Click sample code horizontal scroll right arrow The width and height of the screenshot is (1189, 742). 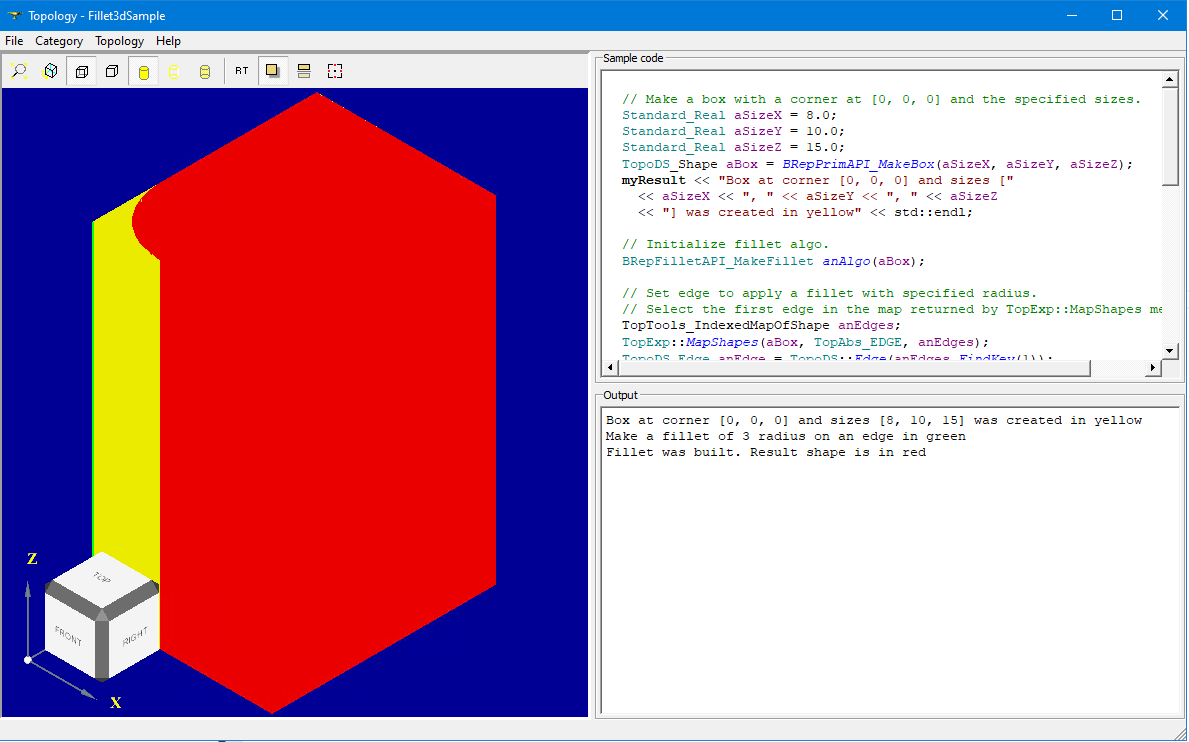pos(1152,368)
